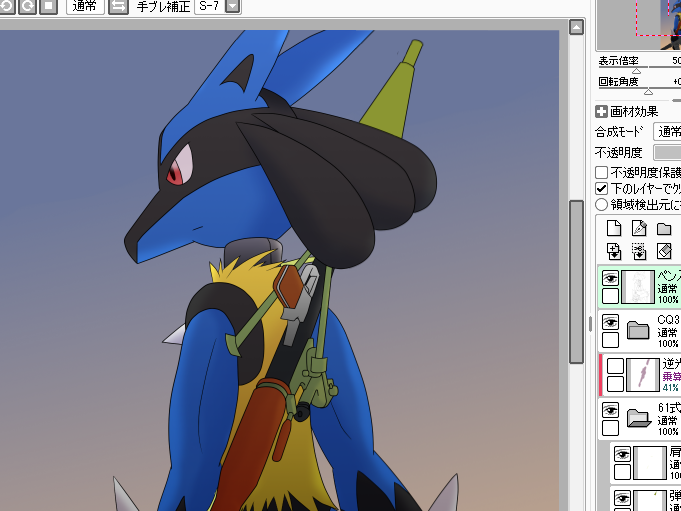Screen dimensions: 681x511
Task: Expand the 画材効果 section
Action: pos(601,112)
